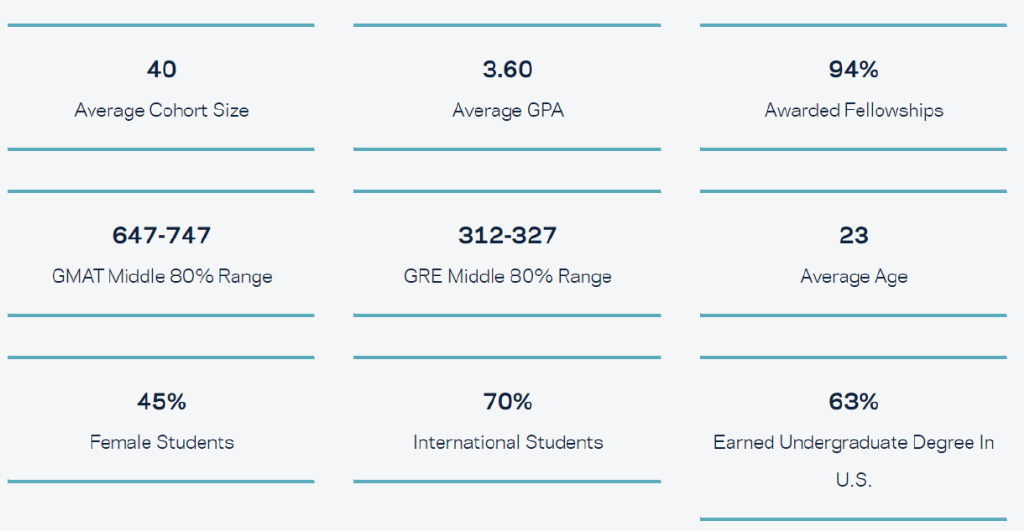Screen dimensions: 1024x531
Task: Click the 45% female students figure
Action: coord(161,401)
